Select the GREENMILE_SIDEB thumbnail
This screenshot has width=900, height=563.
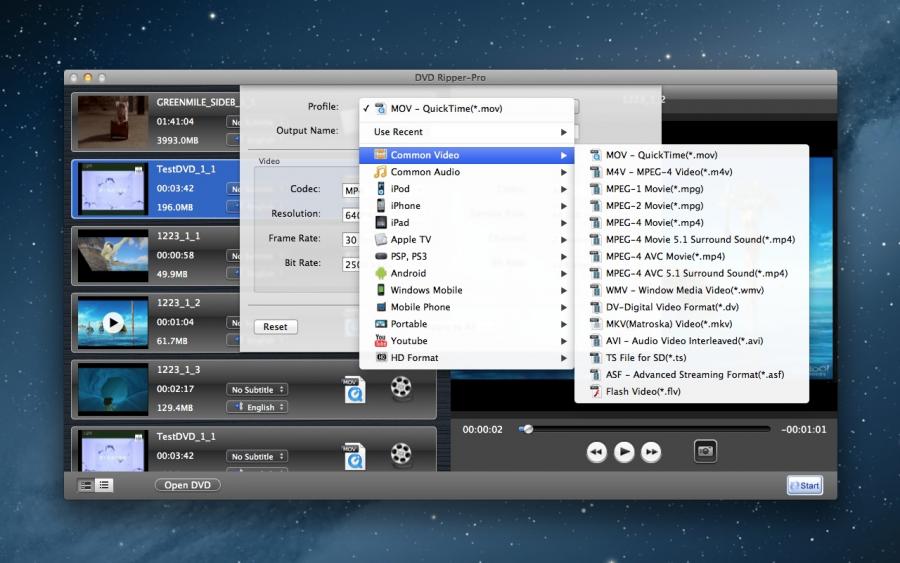click(113, 122)
